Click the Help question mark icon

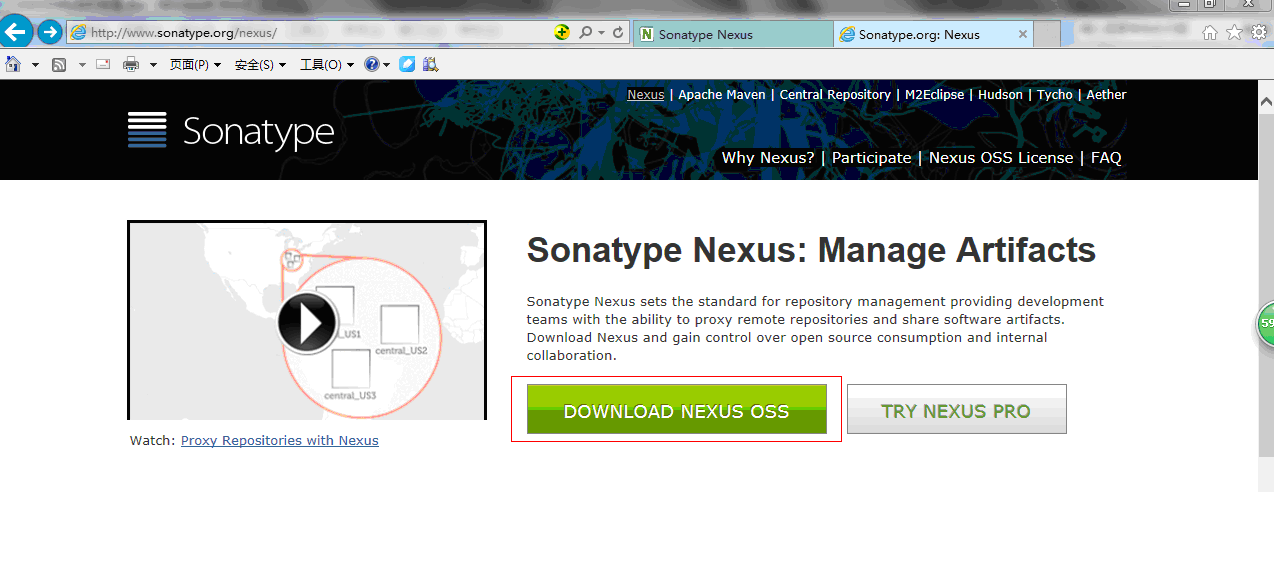372,65
